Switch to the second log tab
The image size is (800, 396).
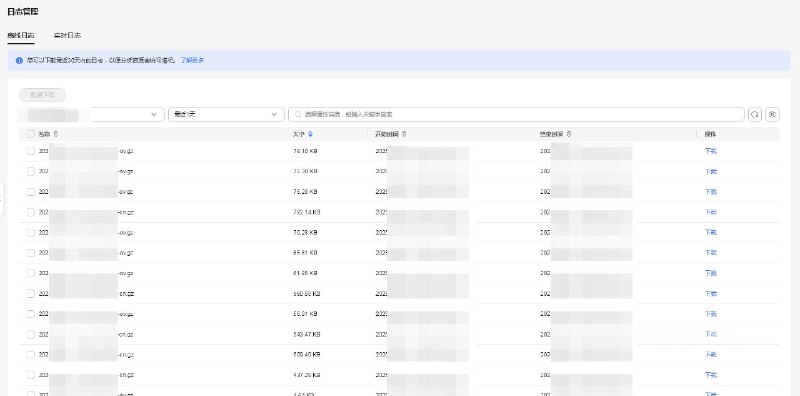(67, 36)
